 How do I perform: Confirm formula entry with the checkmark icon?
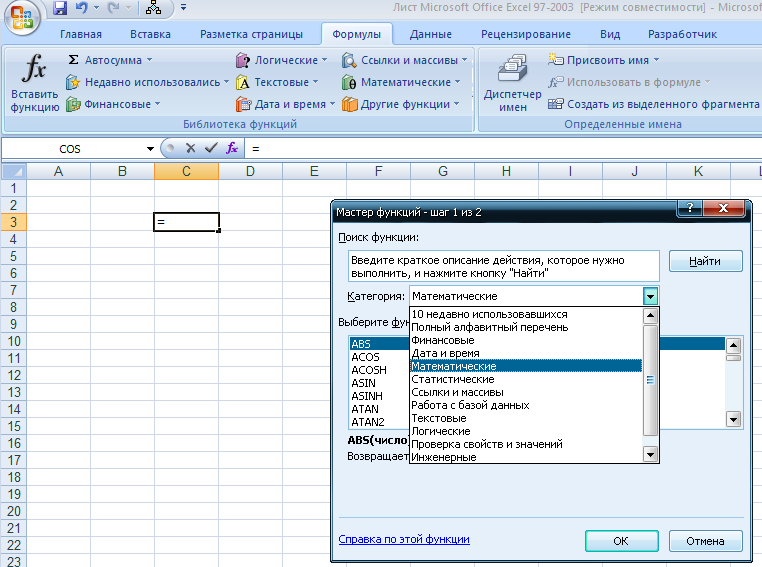[x=211, y=148]
